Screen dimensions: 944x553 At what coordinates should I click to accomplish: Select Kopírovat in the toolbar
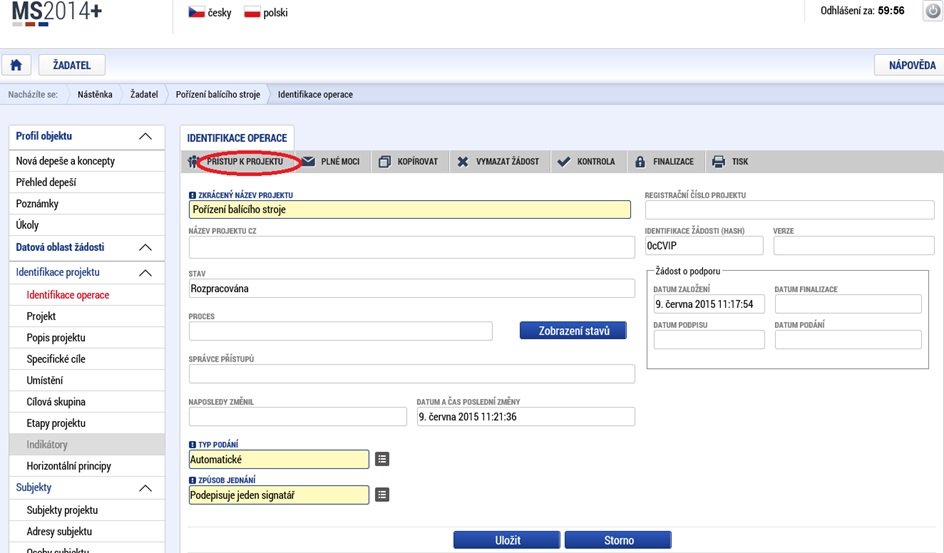[417, 161]
